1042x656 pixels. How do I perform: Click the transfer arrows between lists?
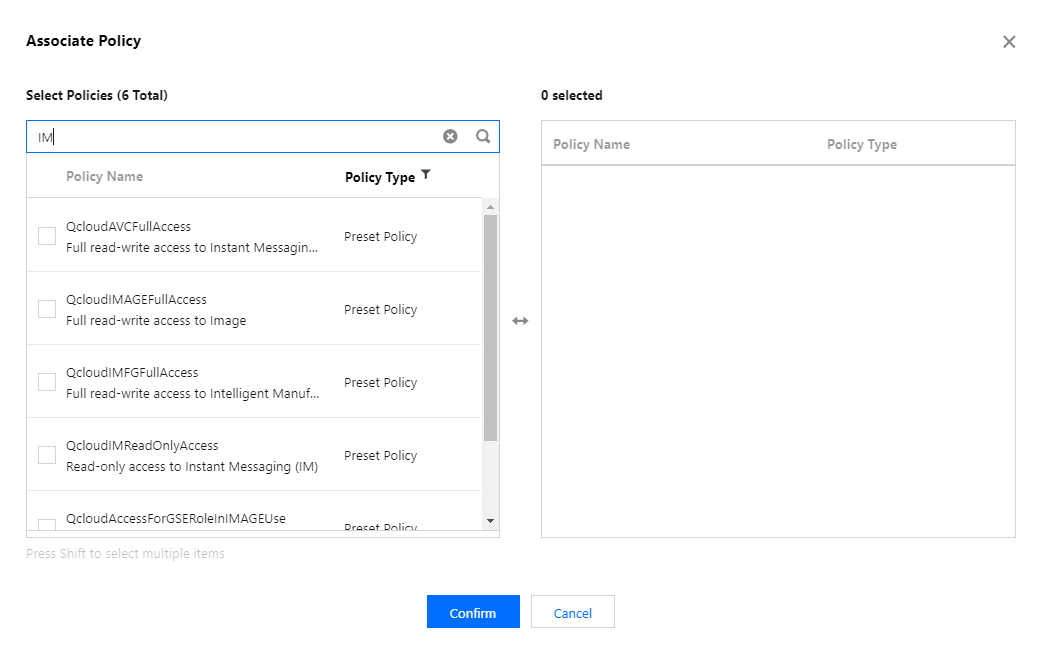[x=520, y=321]
